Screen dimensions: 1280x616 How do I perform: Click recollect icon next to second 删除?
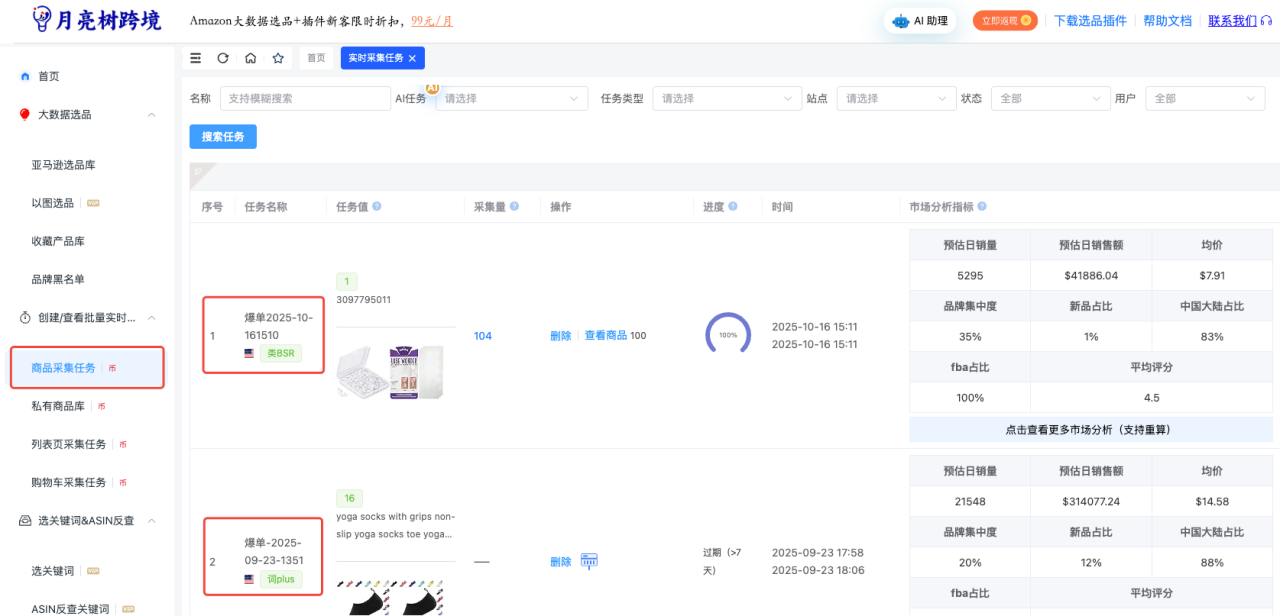(589, 561)
